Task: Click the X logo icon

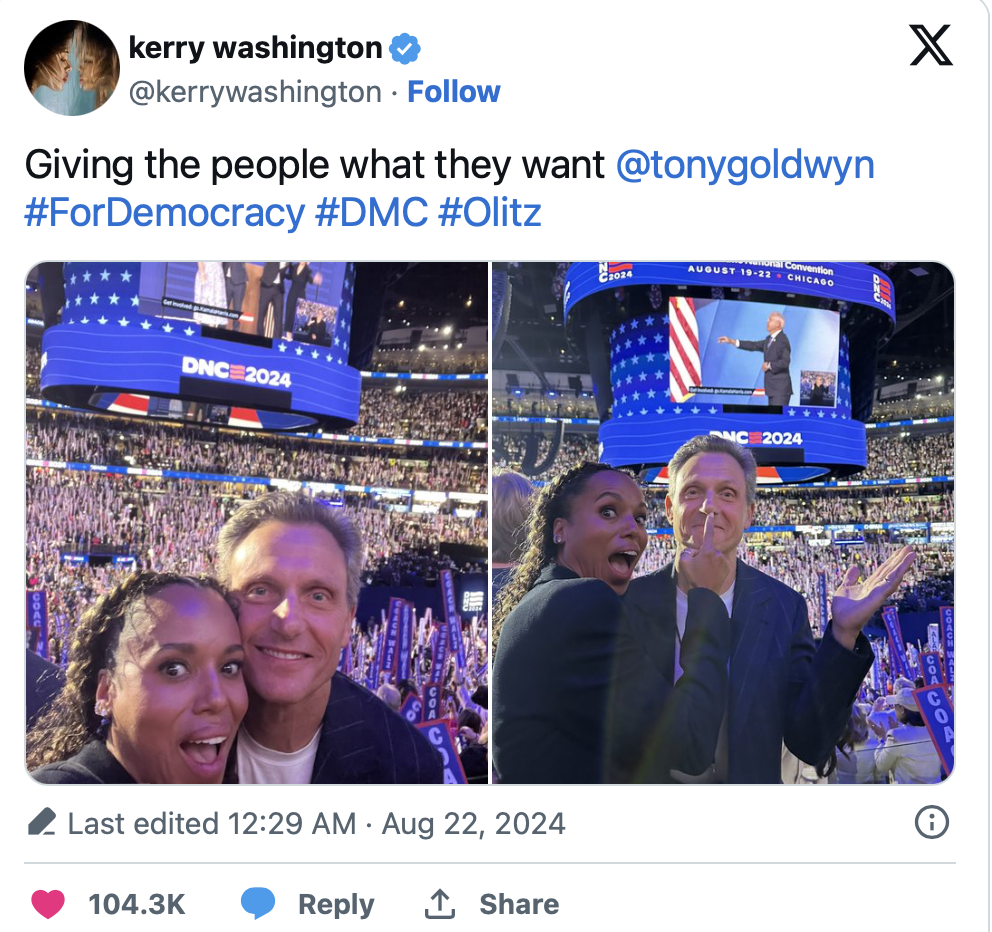Action: 931,46
